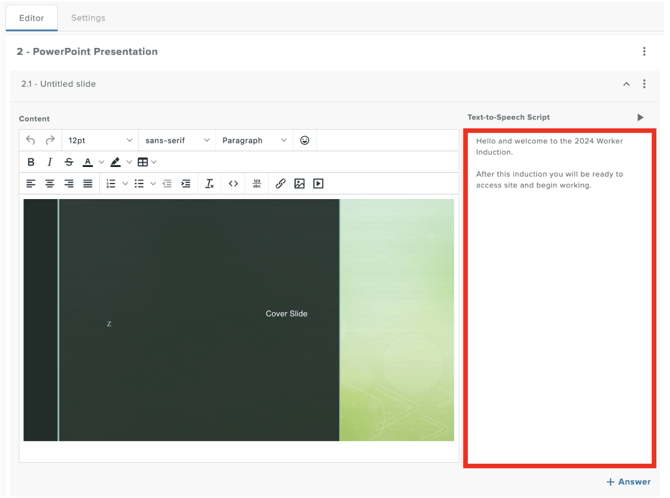
Task: Collapse the 2.1 Untitled slide section
Action: 626,84
